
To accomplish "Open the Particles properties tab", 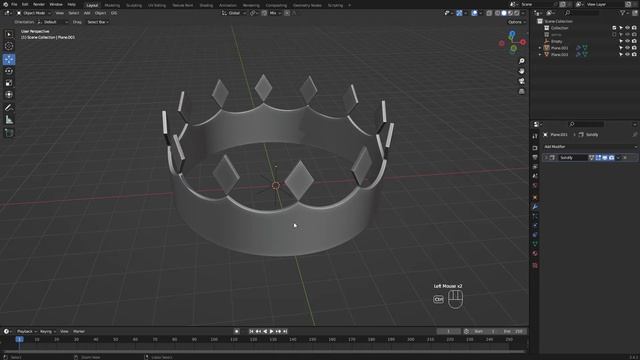I will (535, 216).
